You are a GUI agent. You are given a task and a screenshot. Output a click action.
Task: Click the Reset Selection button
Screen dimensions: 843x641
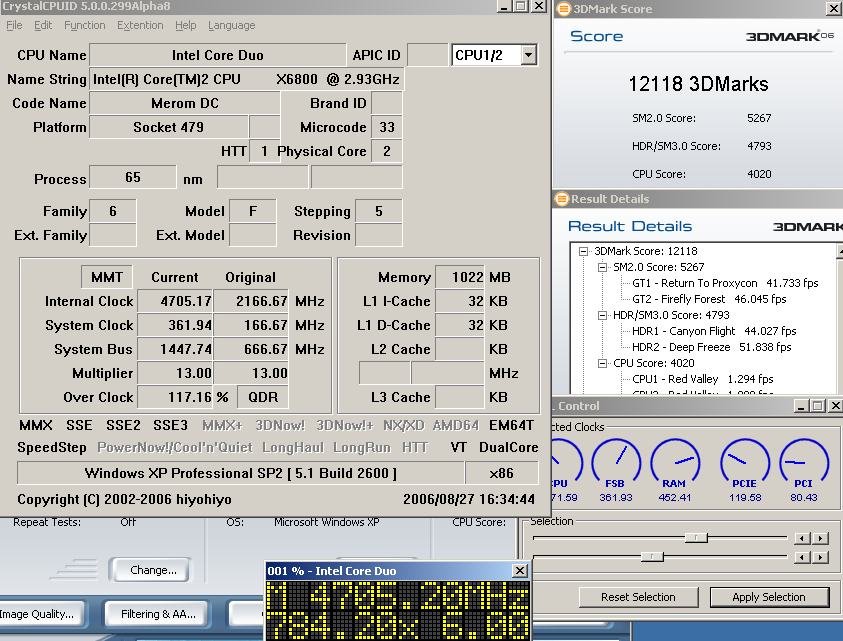point(639,597)
